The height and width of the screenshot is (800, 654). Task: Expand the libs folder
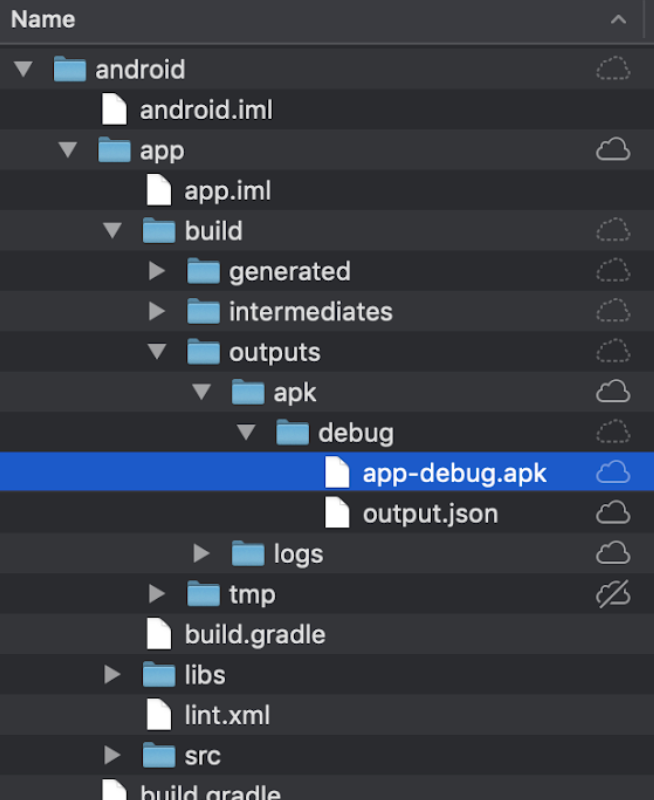coord(112,674)
